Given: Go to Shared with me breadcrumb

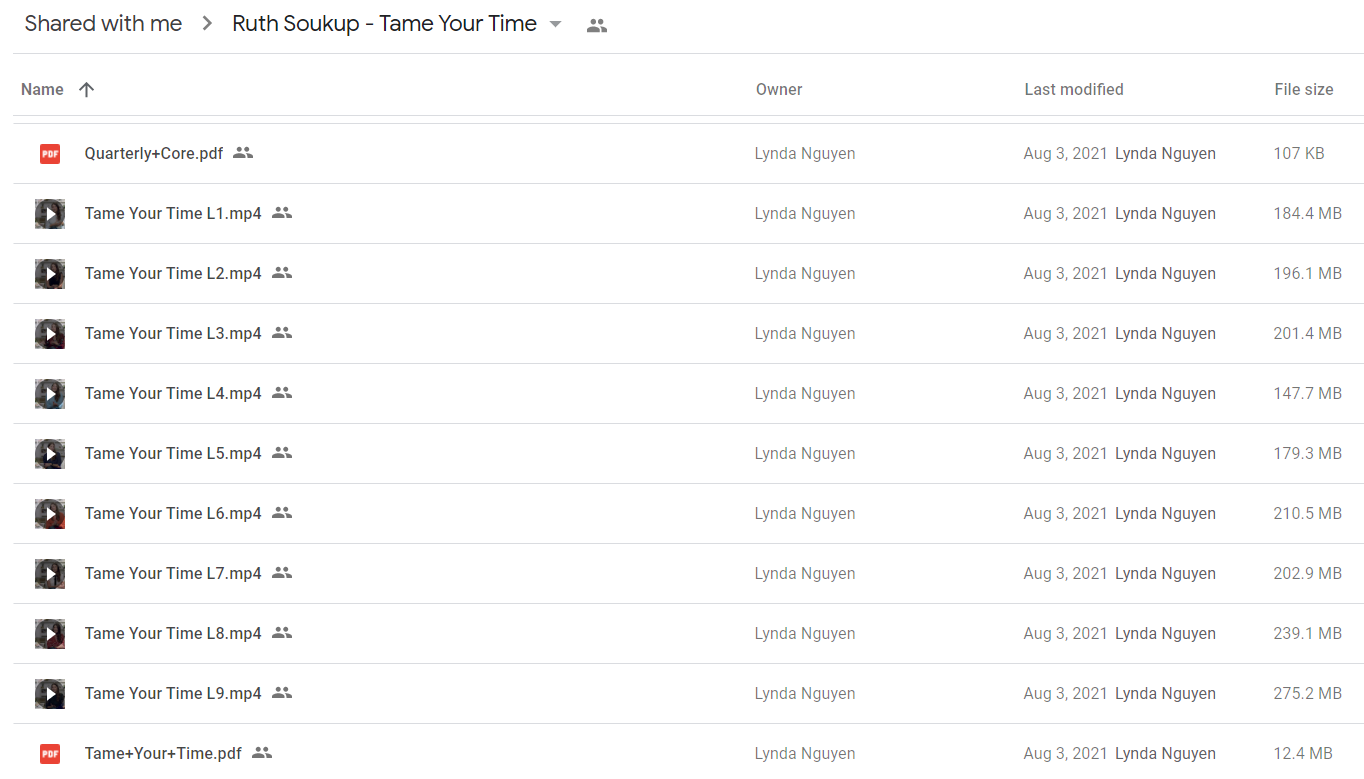Looking at the screenshot, I should (x=103, y=24).
